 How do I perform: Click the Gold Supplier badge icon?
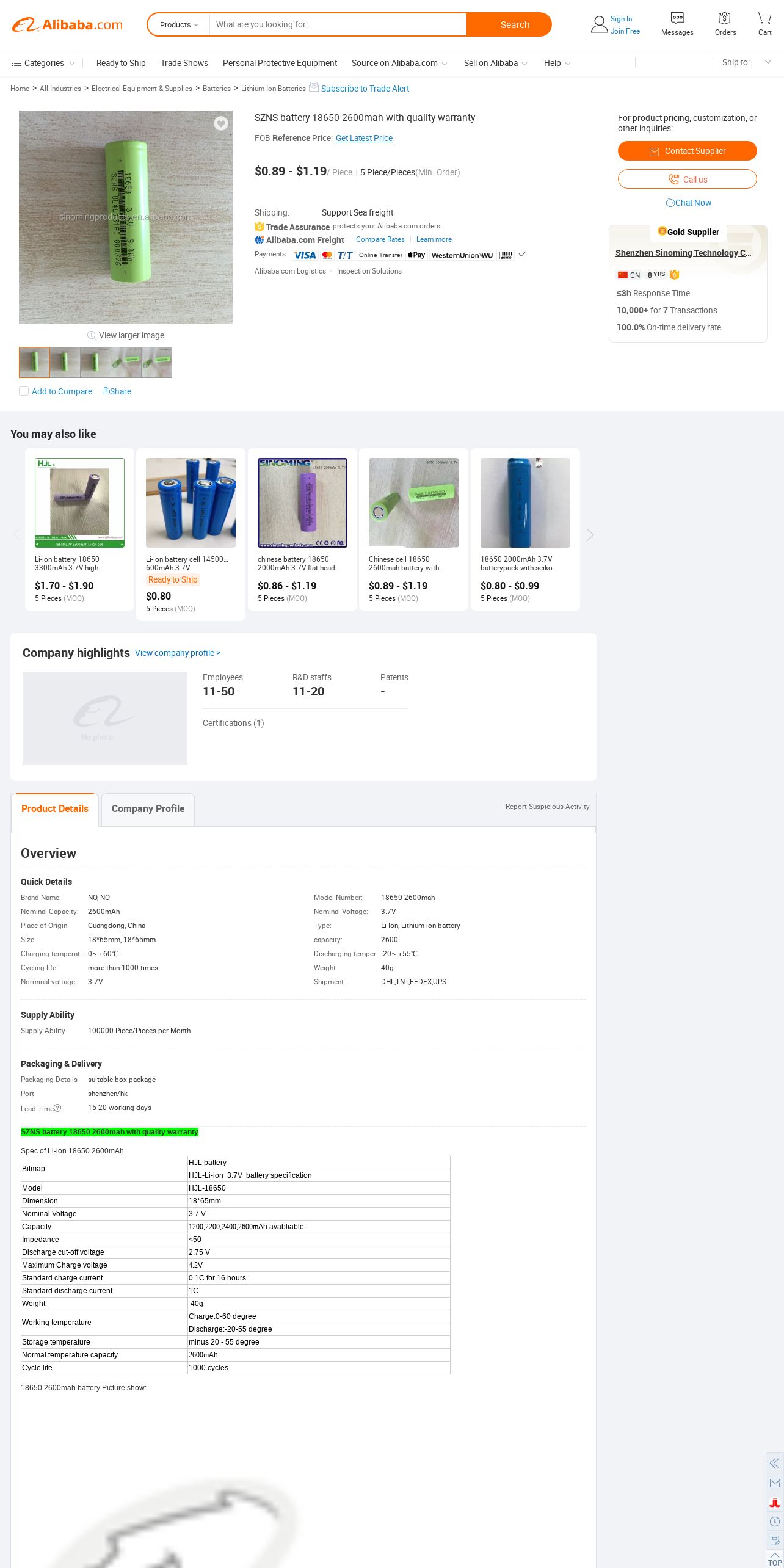point(662,231)
